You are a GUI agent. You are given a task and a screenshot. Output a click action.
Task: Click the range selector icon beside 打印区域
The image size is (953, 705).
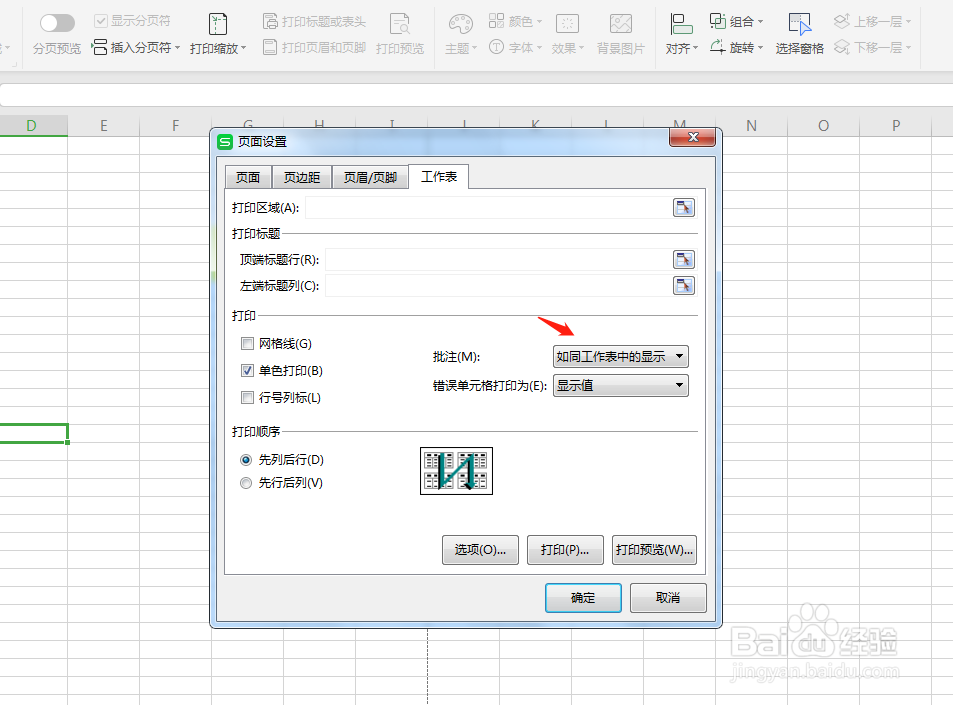click(x=684, y=207)
